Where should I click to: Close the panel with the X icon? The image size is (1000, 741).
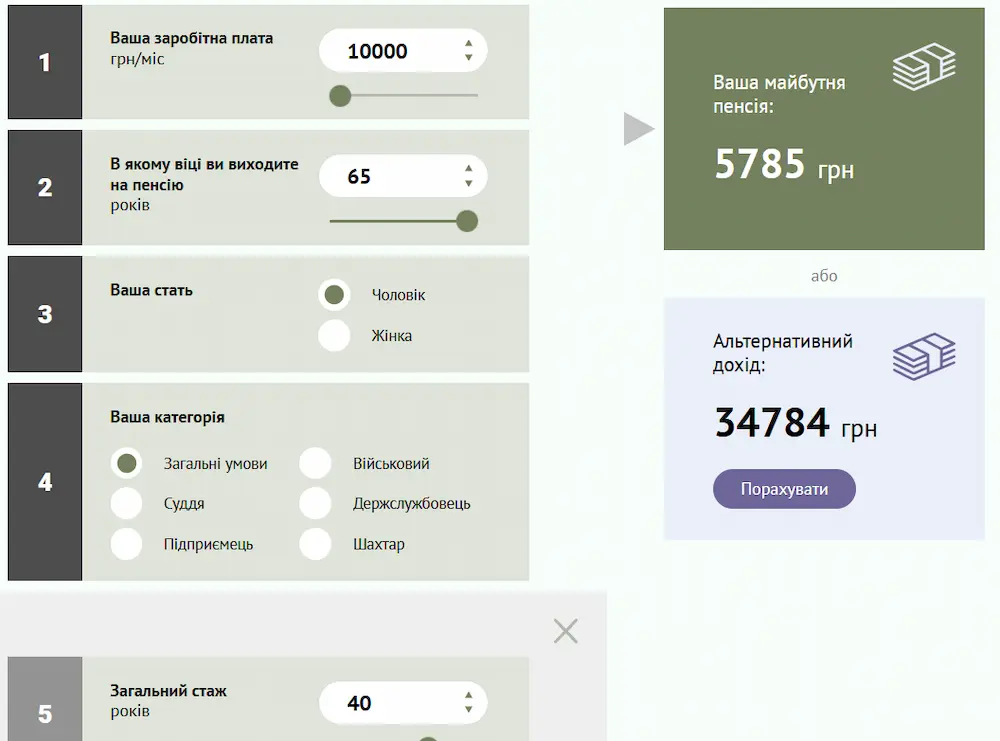pyautogui.click(x=566, y=631)
